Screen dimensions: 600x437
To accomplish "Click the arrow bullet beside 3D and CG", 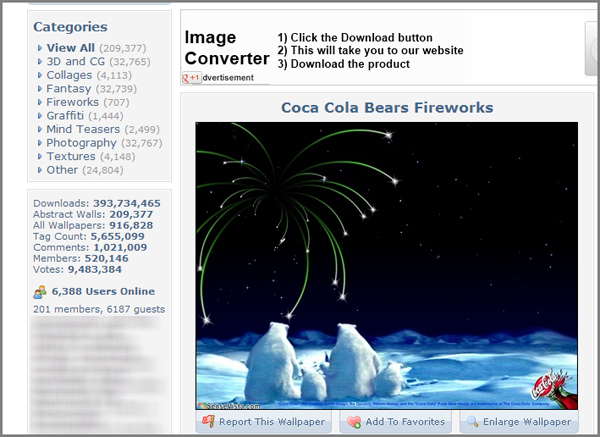I will (x=40, y=62).
